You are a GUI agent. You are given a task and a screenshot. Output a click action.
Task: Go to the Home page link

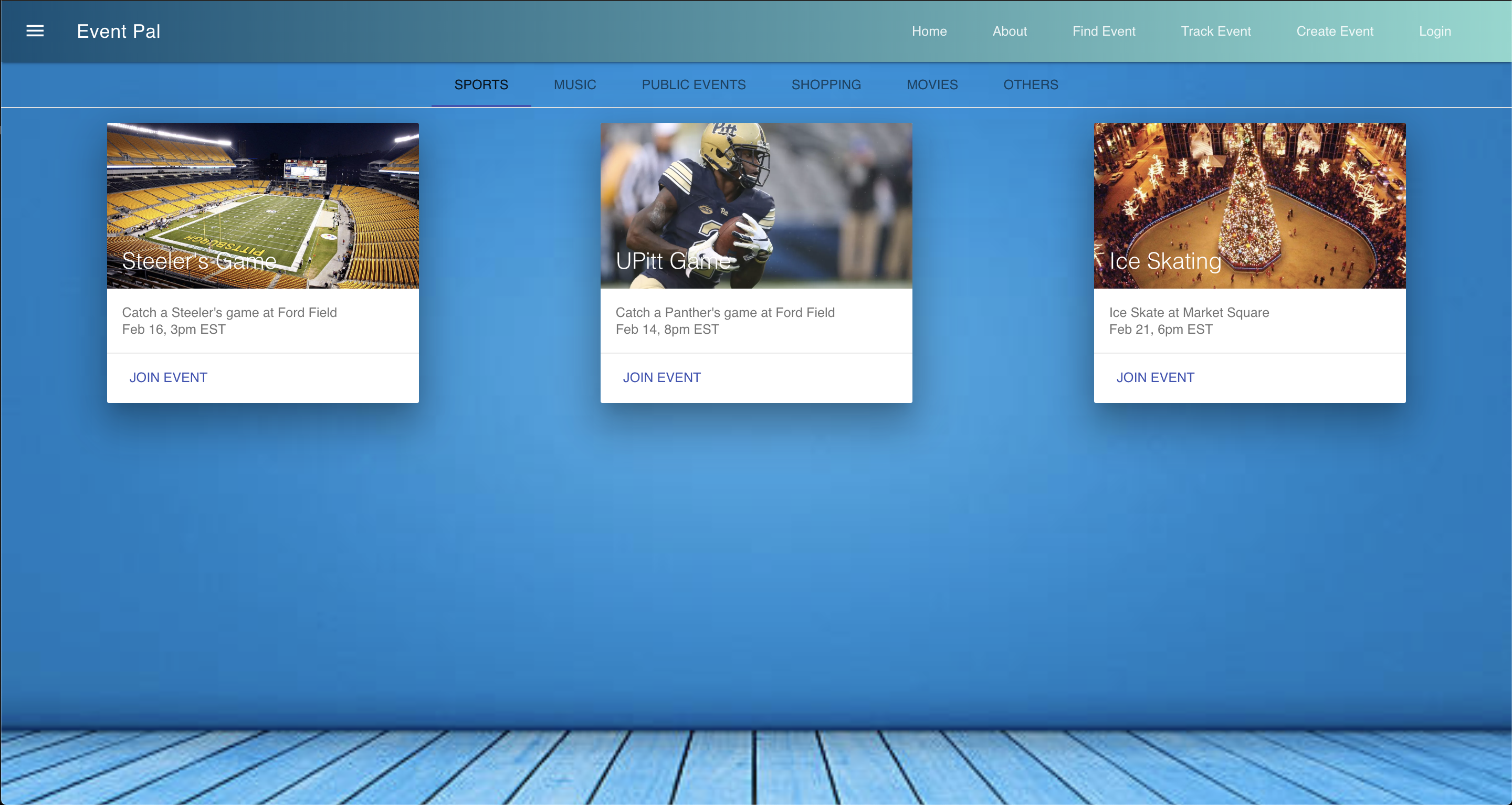[929, 31]
